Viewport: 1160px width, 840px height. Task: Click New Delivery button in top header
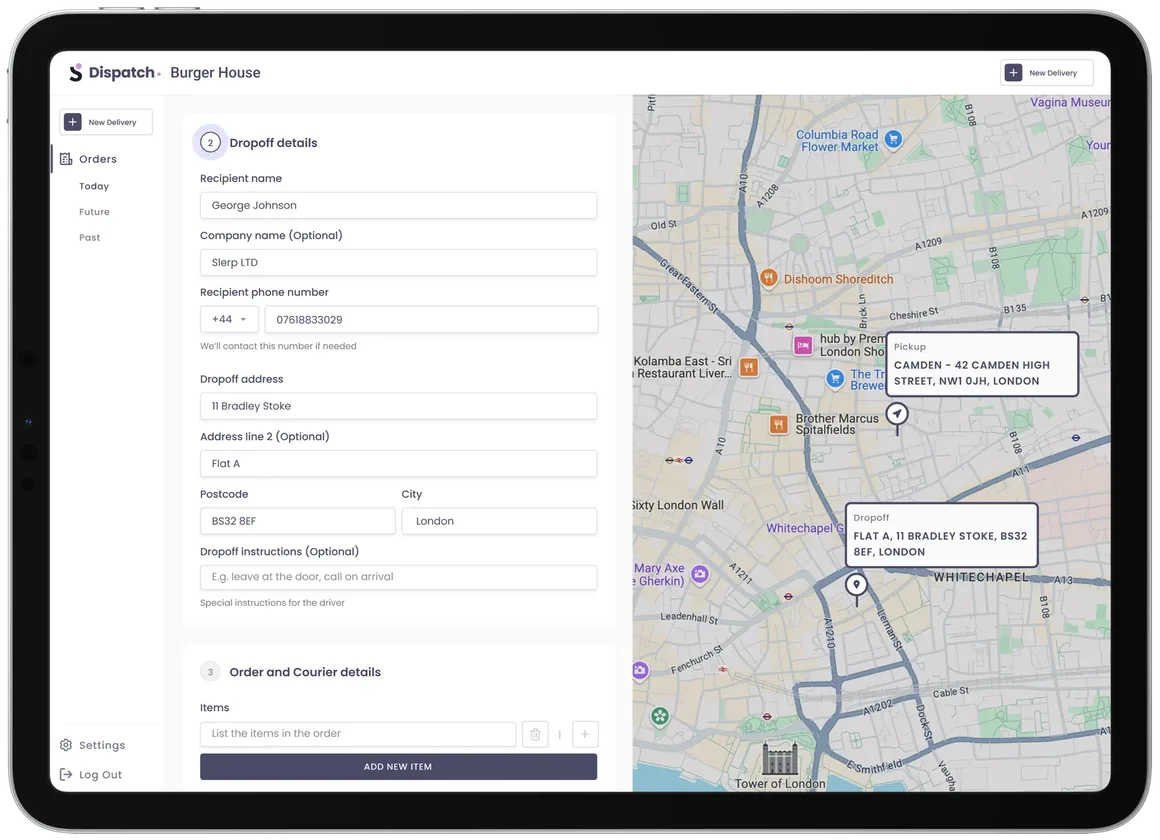point(1047,73)
